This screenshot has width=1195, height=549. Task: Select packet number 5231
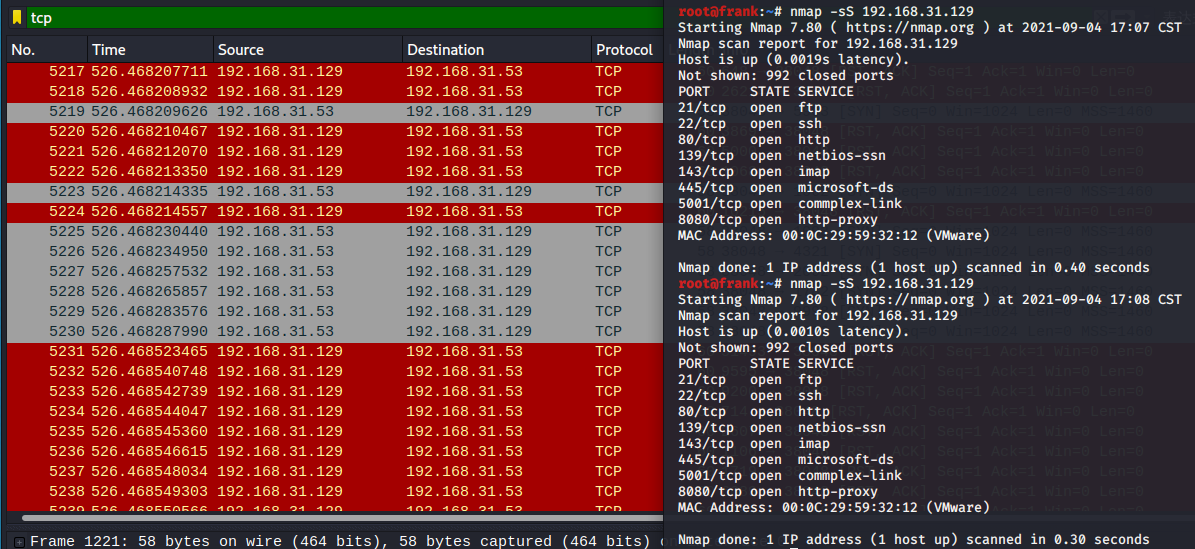[x=335, y=352]
